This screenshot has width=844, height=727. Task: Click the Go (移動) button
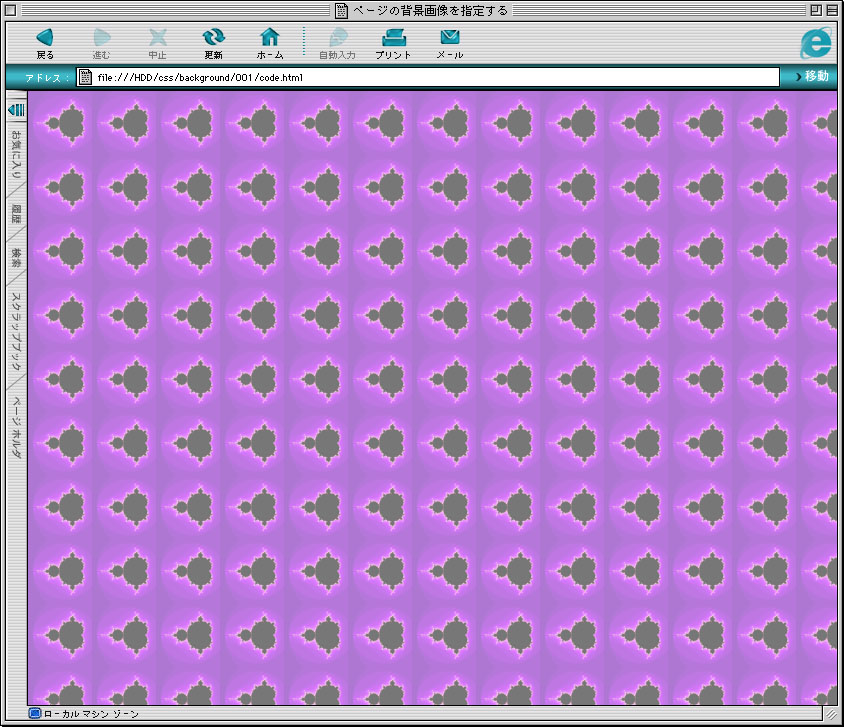point(814,77)
